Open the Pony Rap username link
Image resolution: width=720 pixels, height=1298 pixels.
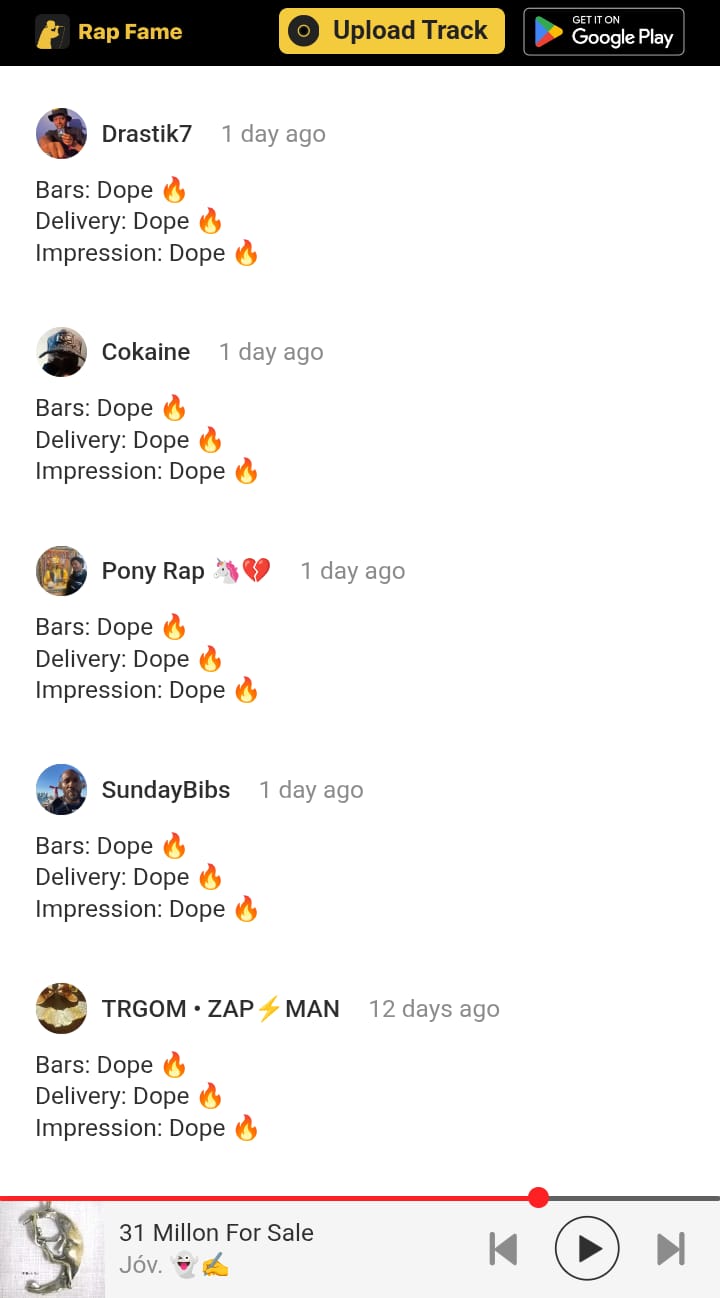point(186,571)
